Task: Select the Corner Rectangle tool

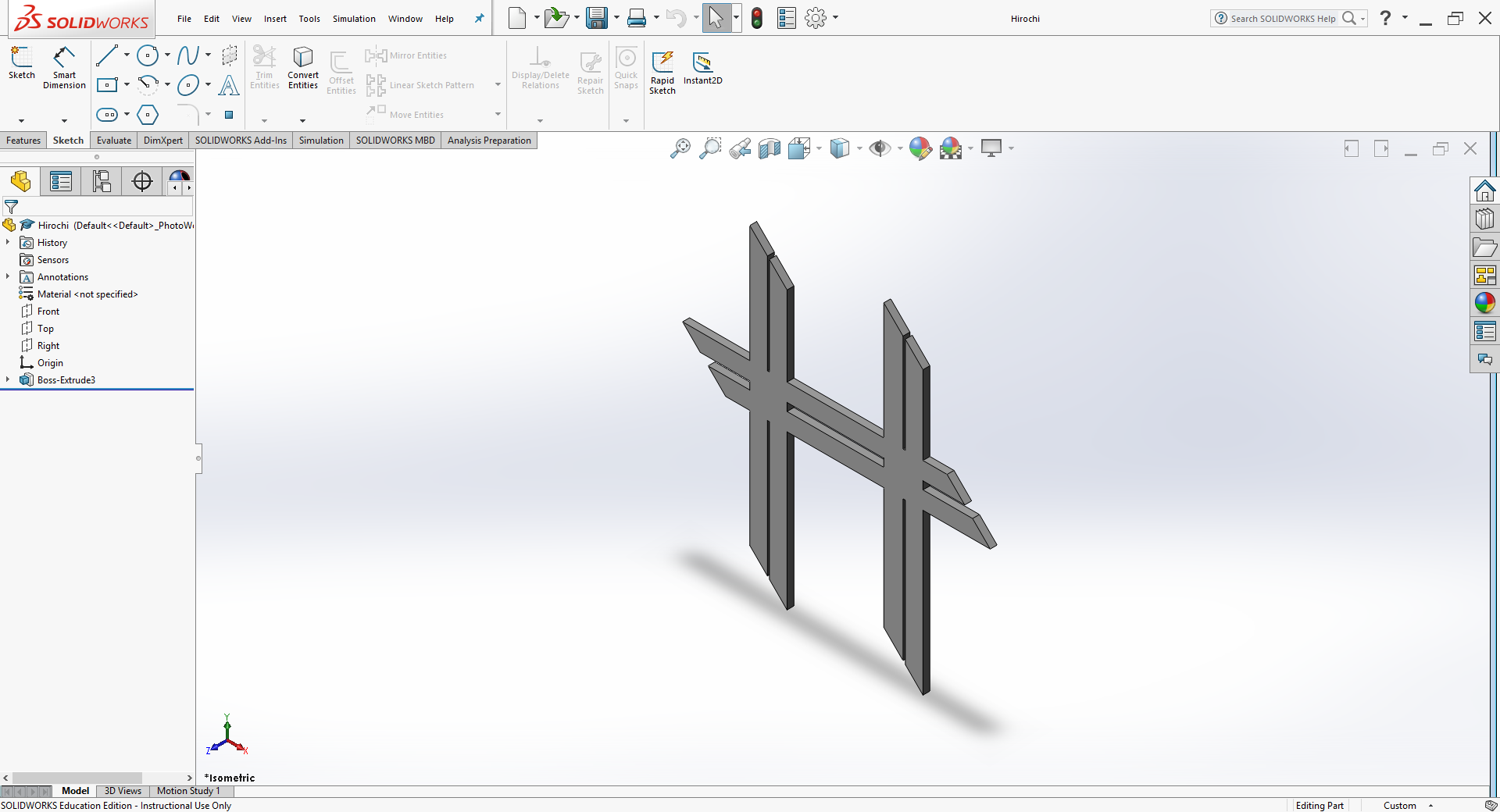Action: (x=107, y=84)
